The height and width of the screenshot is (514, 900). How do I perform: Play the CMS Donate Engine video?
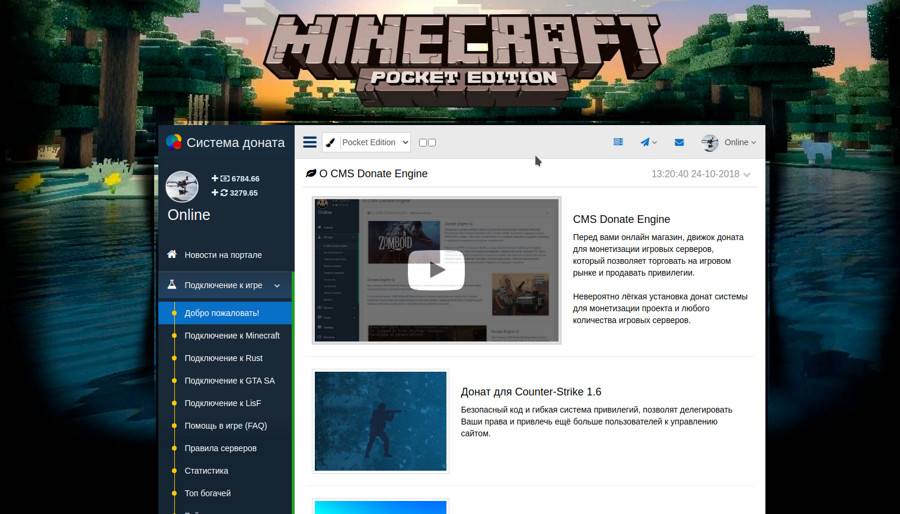click(x=436, y=270)
